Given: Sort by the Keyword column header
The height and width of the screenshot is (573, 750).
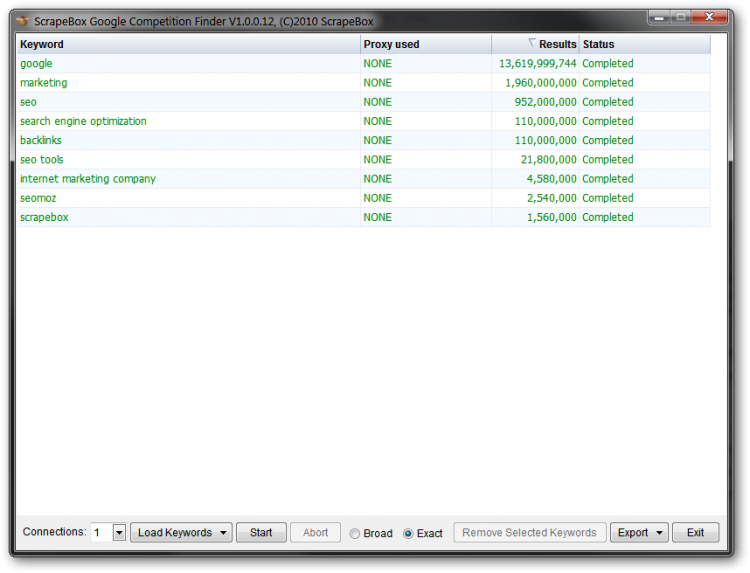Looking at the screenshot, I should [x=188, y=44].
